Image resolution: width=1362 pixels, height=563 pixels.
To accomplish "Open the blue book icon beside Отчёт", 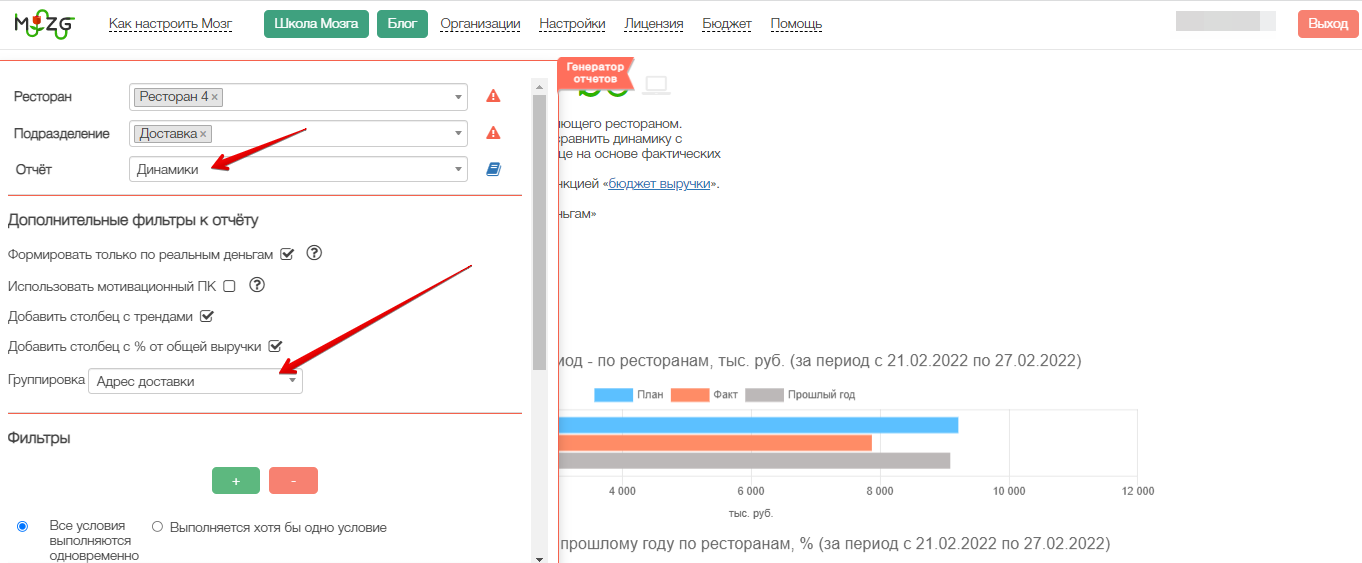I will click(493, 170).
